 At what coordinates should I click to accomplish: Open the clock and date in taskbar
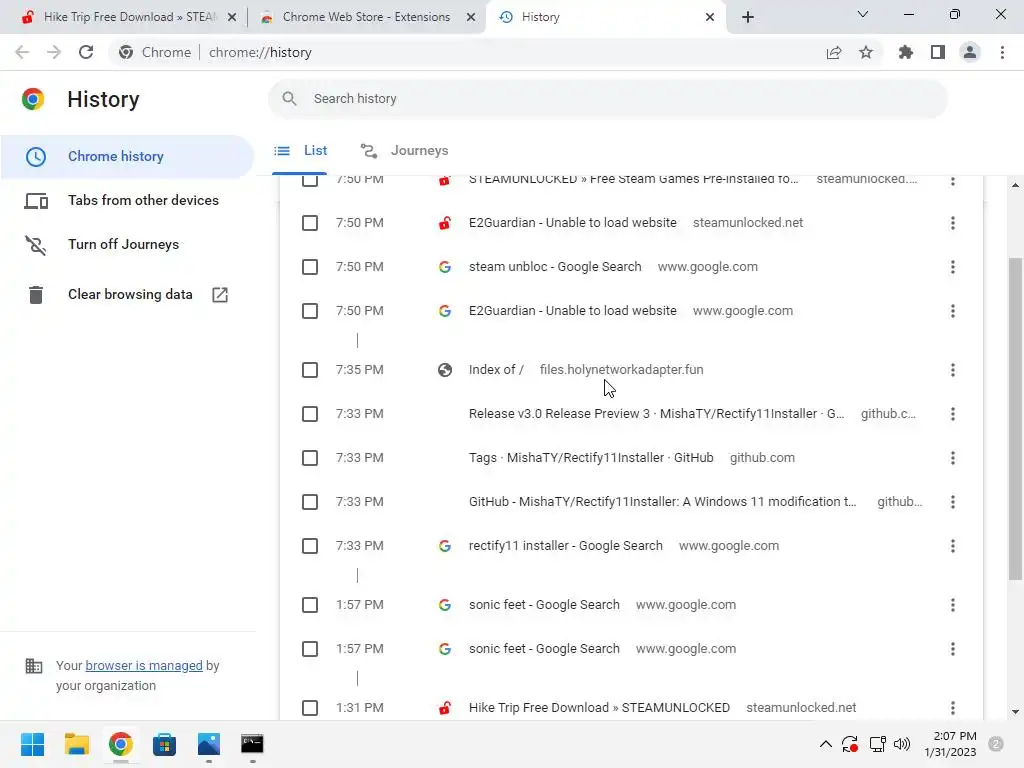click(x=950, y=744)
